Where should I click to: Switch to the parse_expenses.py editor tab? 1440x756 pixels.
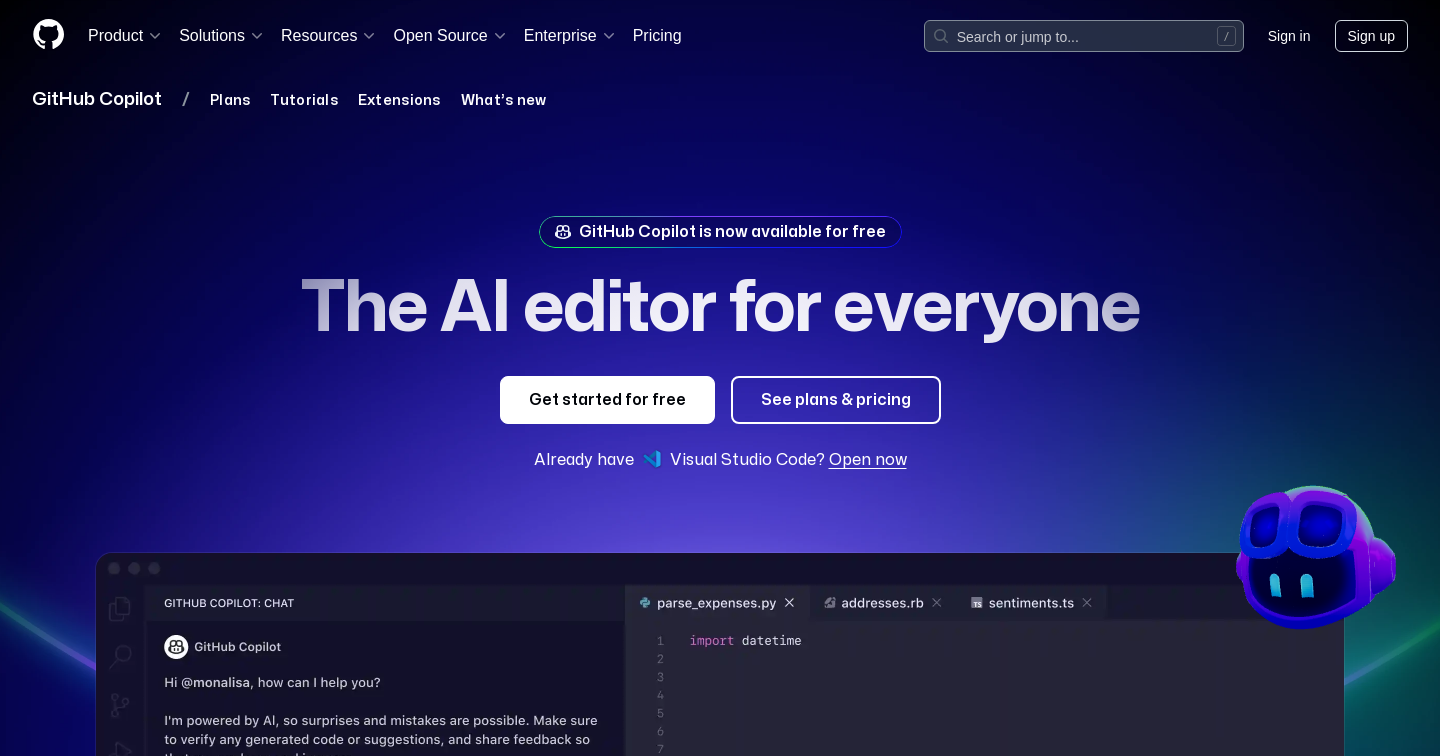point(717,603)
